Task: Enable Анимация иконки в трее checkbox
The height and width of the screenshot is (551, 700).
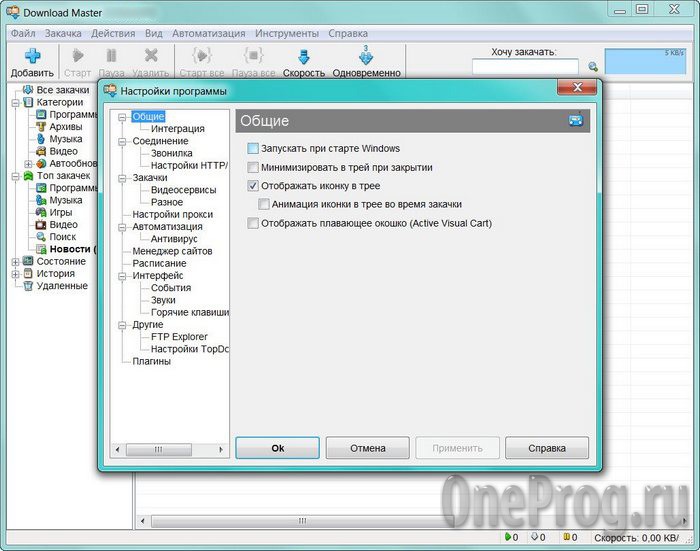Action: click(x=264, y=205)
